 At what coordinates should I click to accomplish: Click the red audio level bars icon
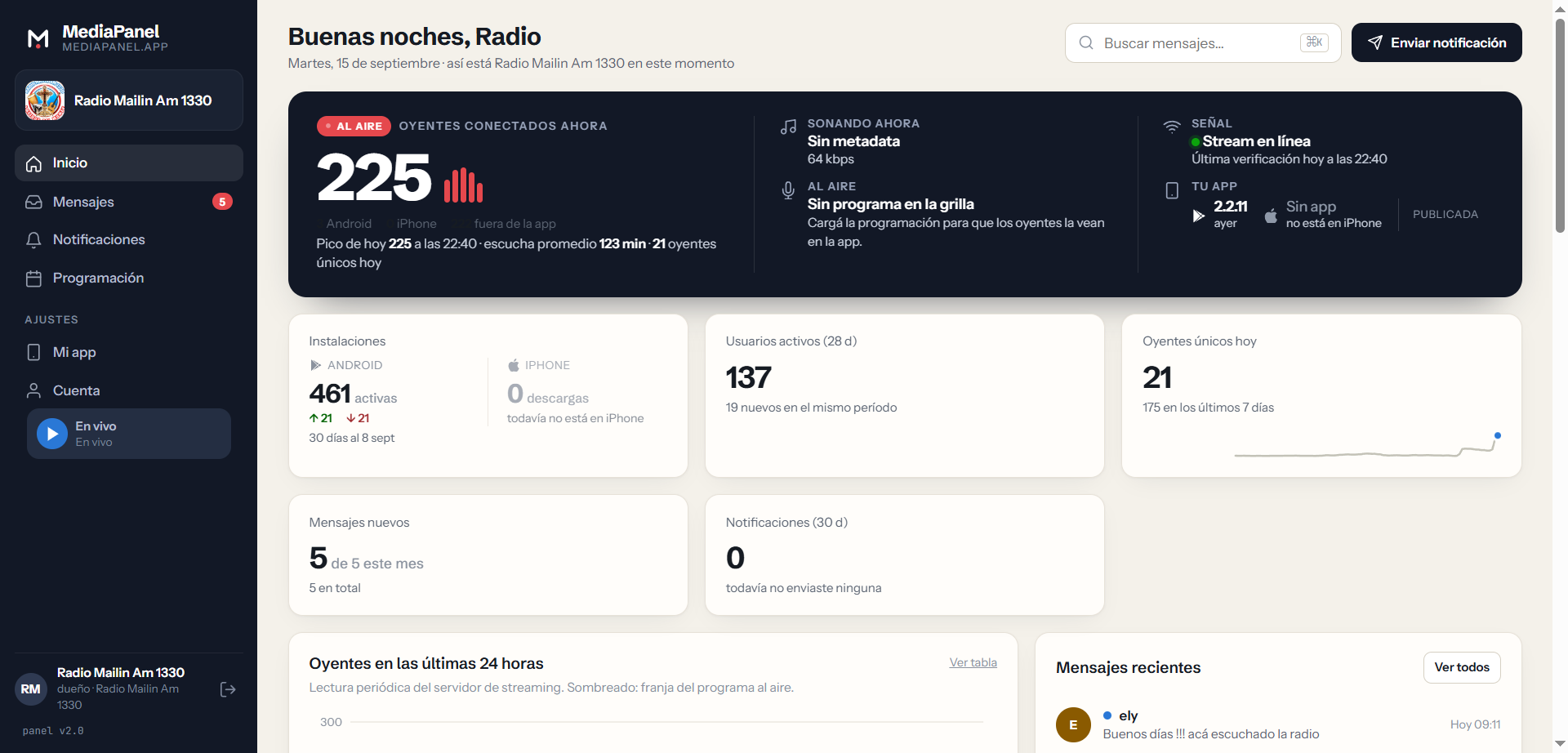coord(463,185)
